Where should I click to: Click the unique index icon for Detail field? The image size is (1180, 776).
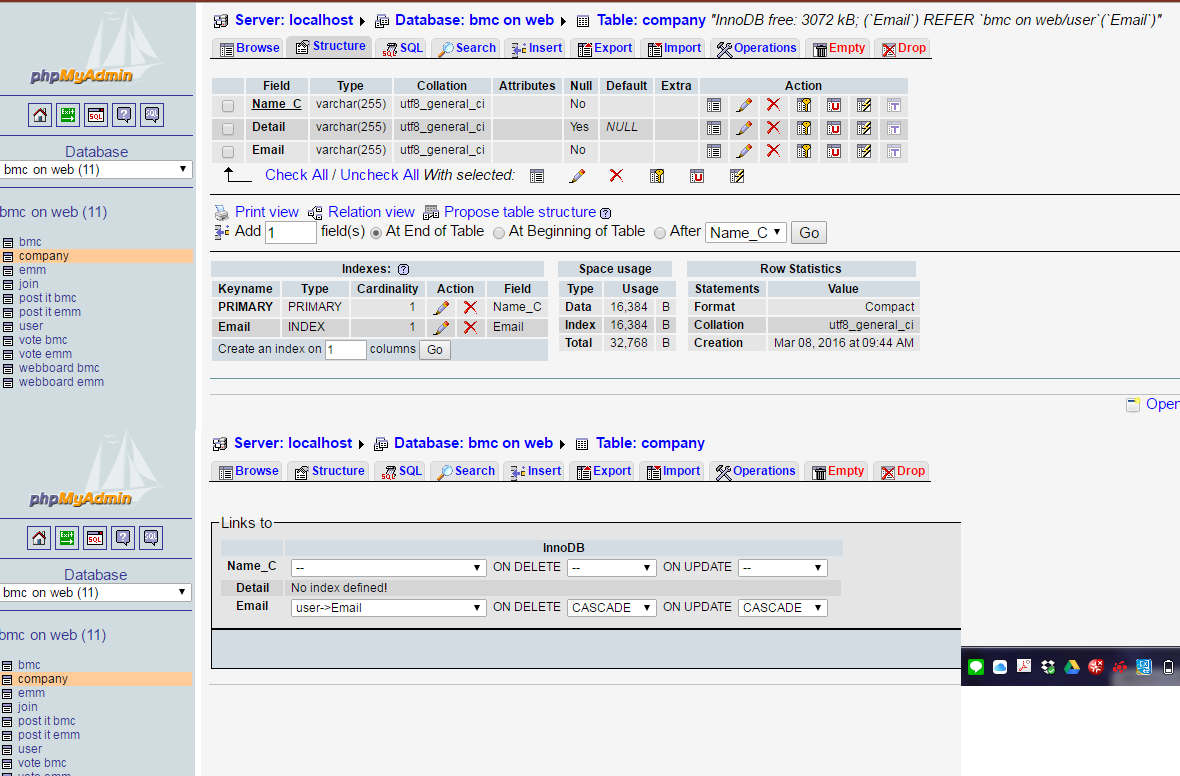[834, 128]
